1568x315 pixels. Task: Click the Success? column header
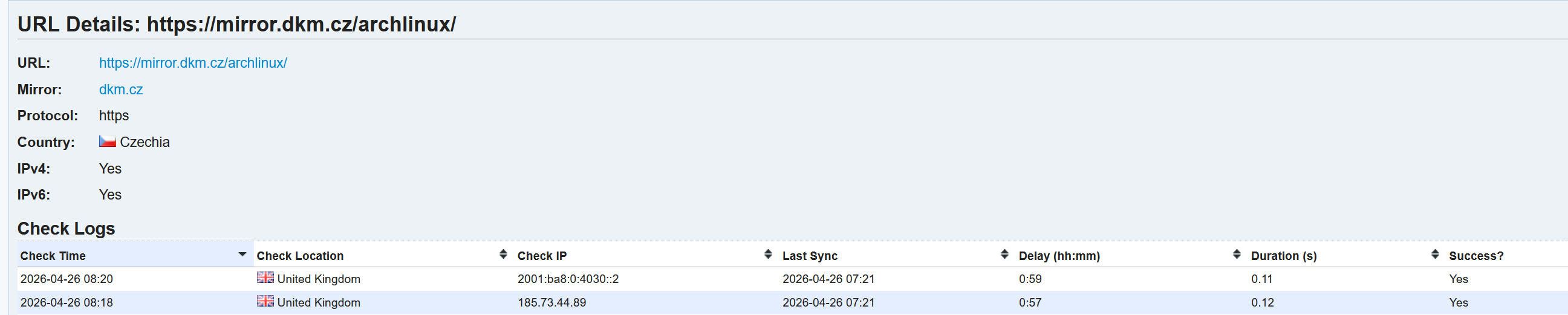[x=1475, y=256]
